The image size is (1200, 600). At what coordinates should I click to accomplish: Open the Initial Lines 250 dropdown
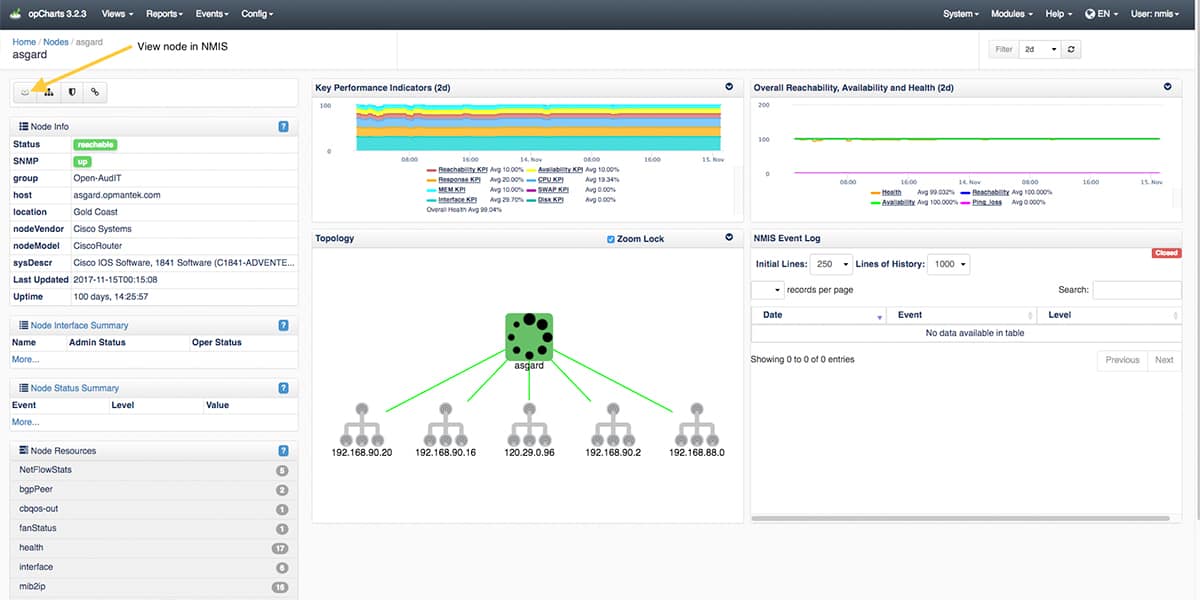[832, 265]
